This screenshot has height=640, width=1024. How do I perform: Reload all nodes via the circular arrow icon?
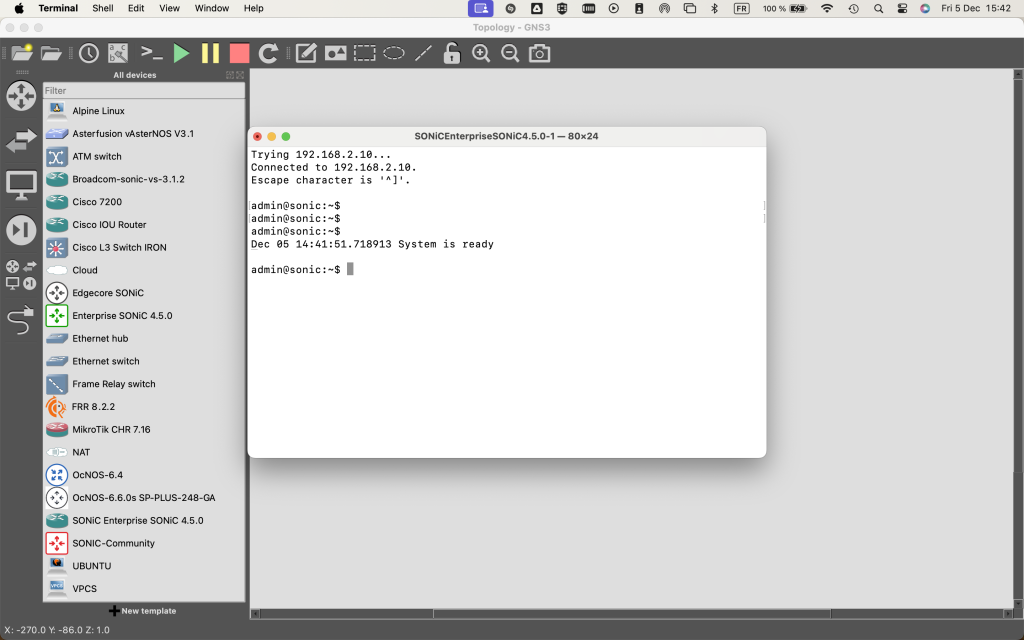pos(268,53)
